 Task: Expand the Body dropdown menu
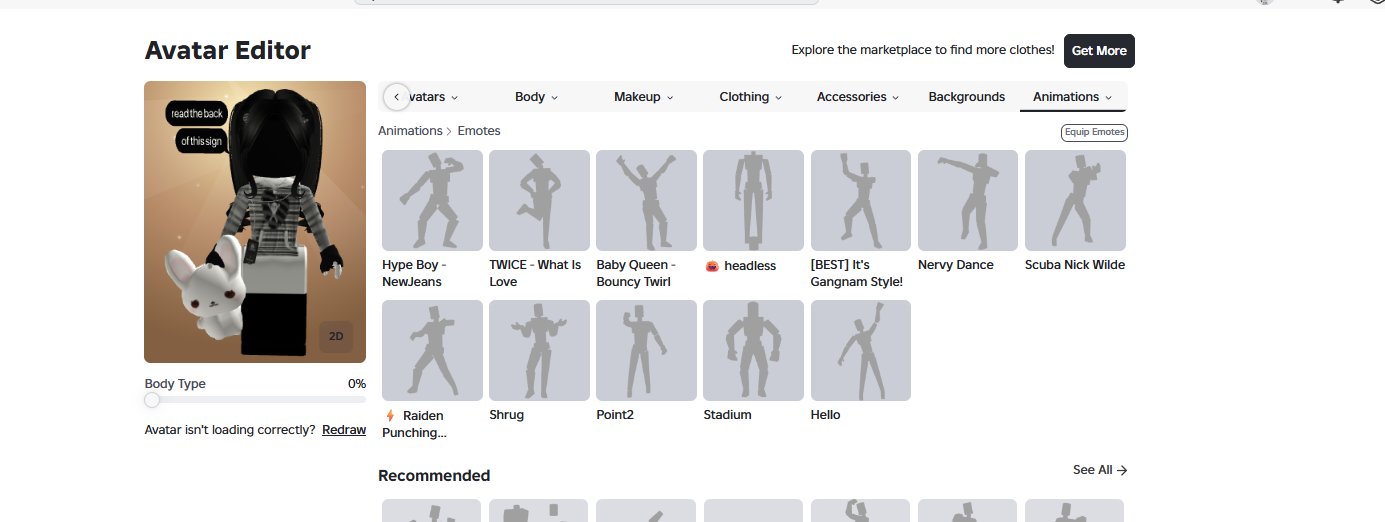[537, 97]
